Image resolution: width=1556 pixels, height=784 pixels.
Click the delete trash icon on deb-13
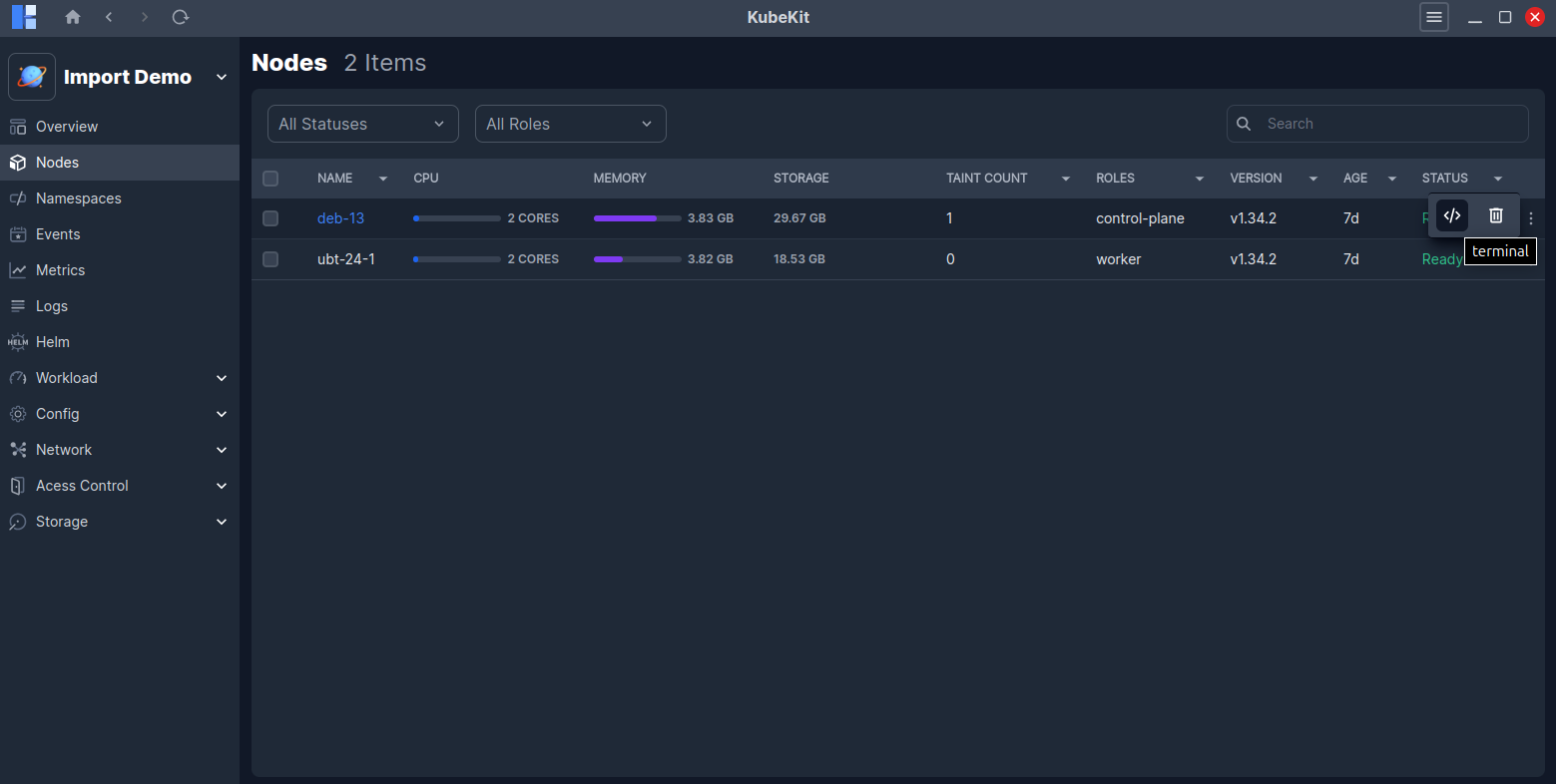click(x=1495, y=215)
